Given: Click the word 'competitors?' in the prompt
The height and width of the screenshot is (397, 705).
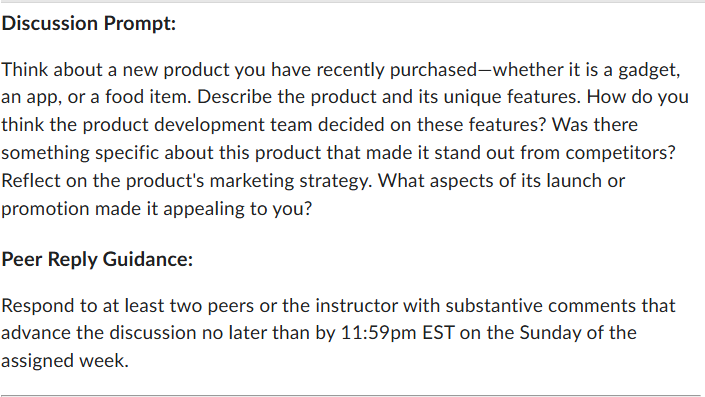Looking at the screenshot, I should [x=620, y=153].
